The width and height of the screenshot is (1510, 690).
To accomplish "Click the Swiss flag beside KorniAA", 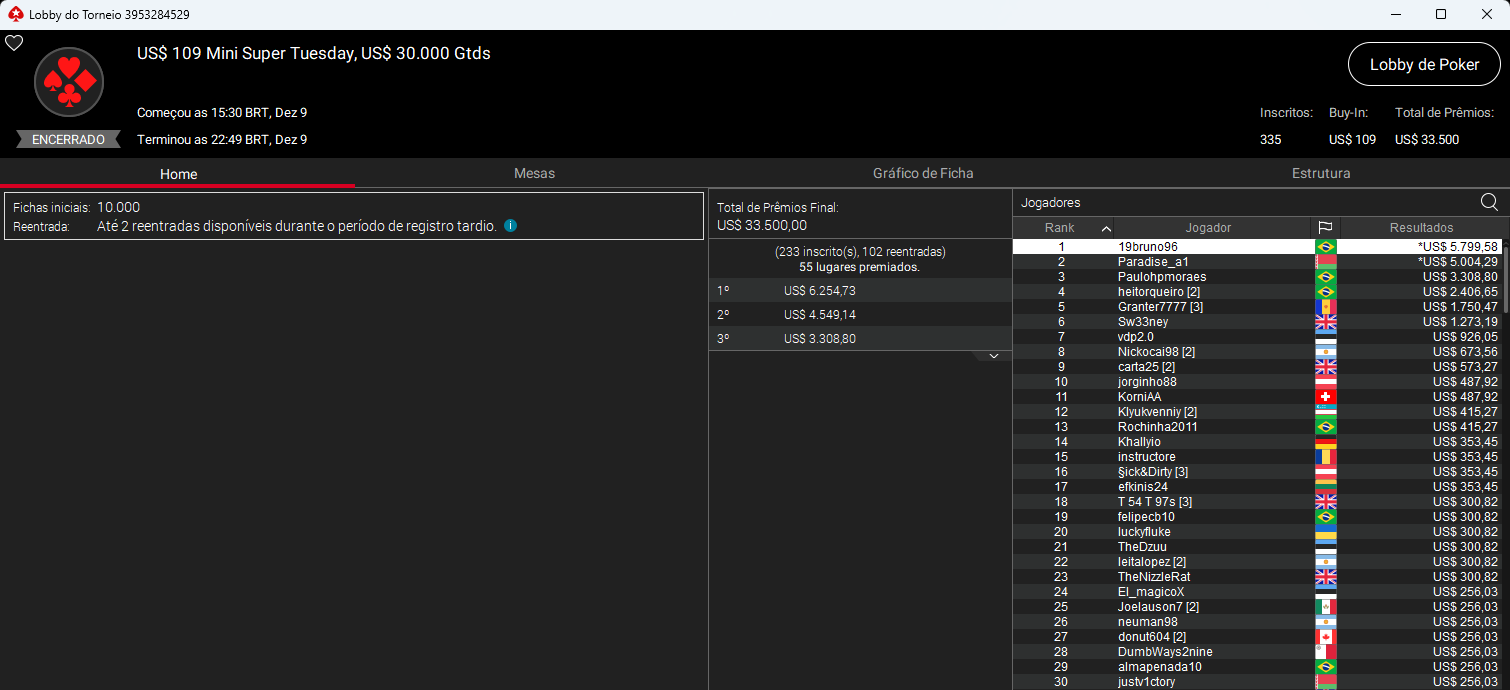I will [x=1326, y=397].
